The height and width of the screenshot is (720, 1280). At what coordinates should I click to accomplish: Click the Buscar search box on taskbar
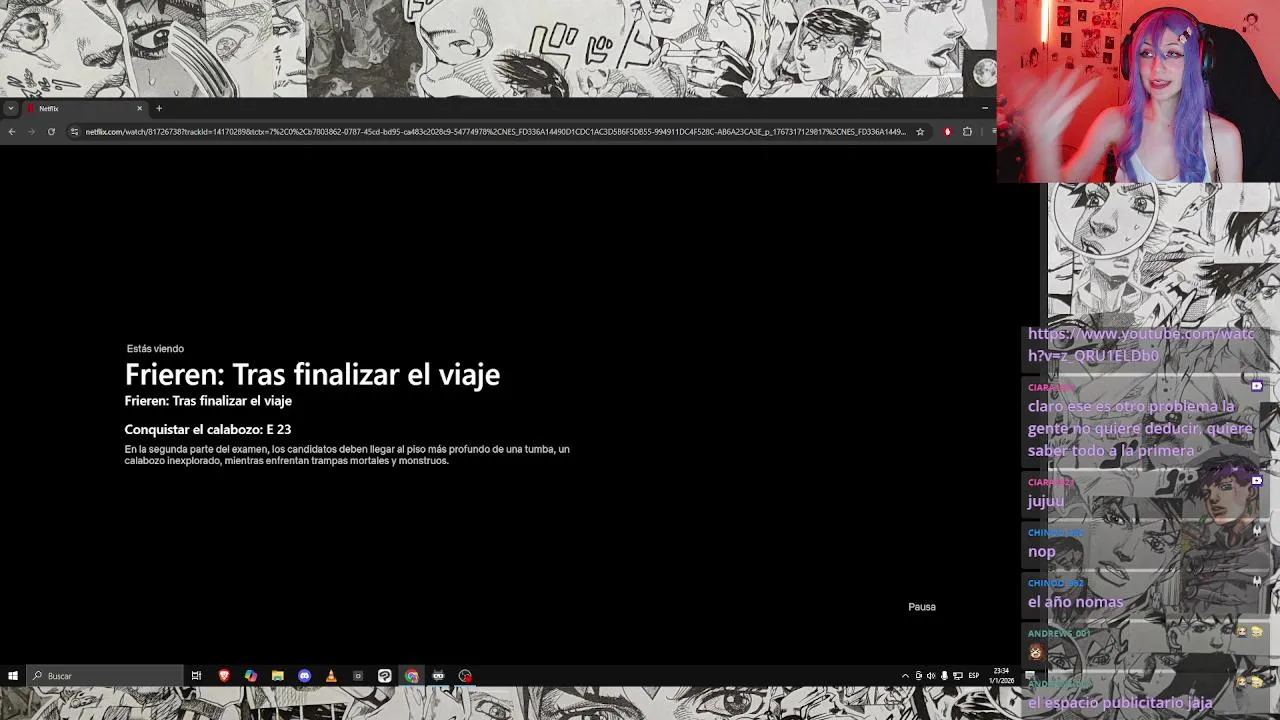(x=105, y=676)
